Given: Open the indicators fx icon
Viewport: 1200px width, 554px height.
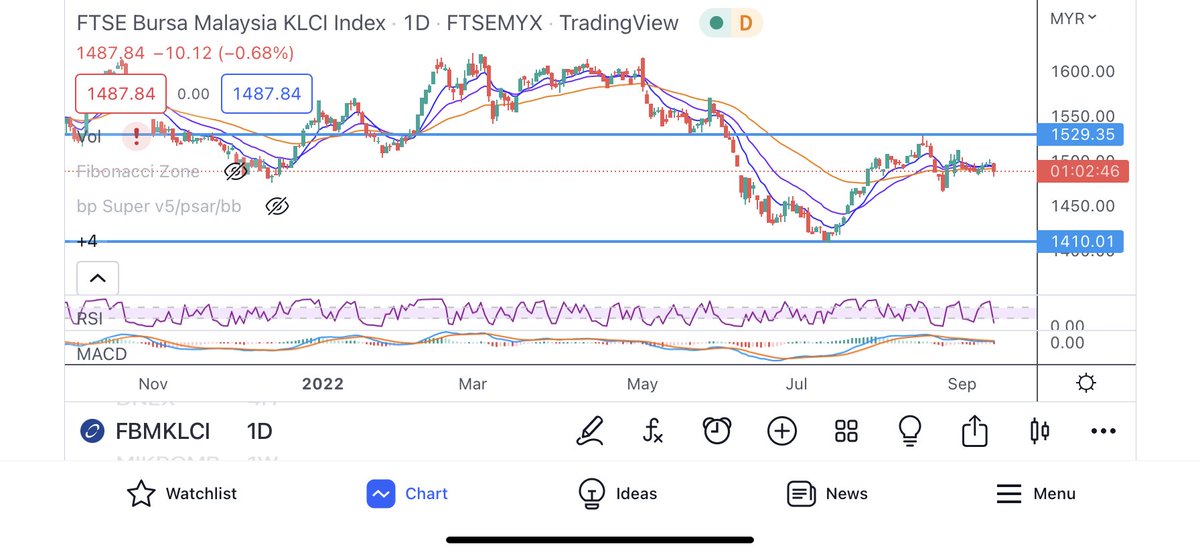Looking at the screenshot, I should (x=652, y=431).
